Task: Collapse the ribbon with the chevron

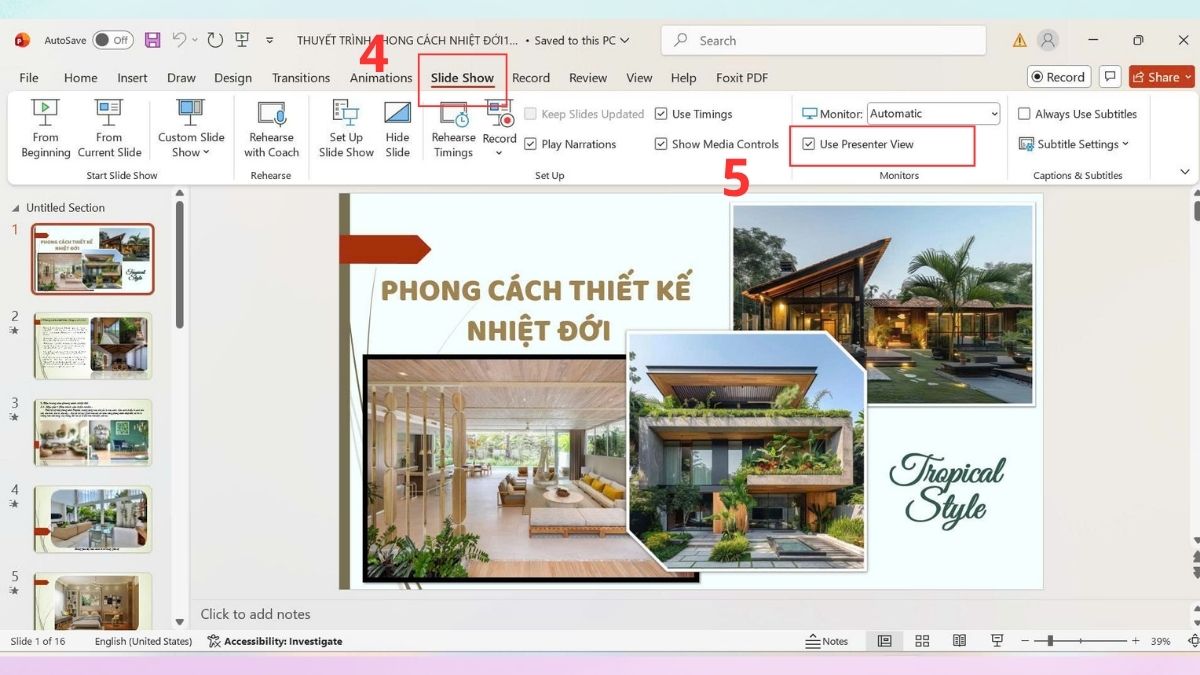Action: pyautogui.click(x=1185, y=172)
